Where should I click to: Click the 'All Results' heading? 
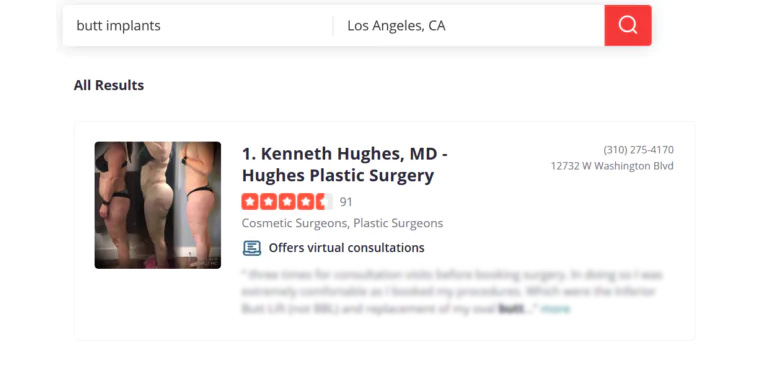click(x=109, y=85)
